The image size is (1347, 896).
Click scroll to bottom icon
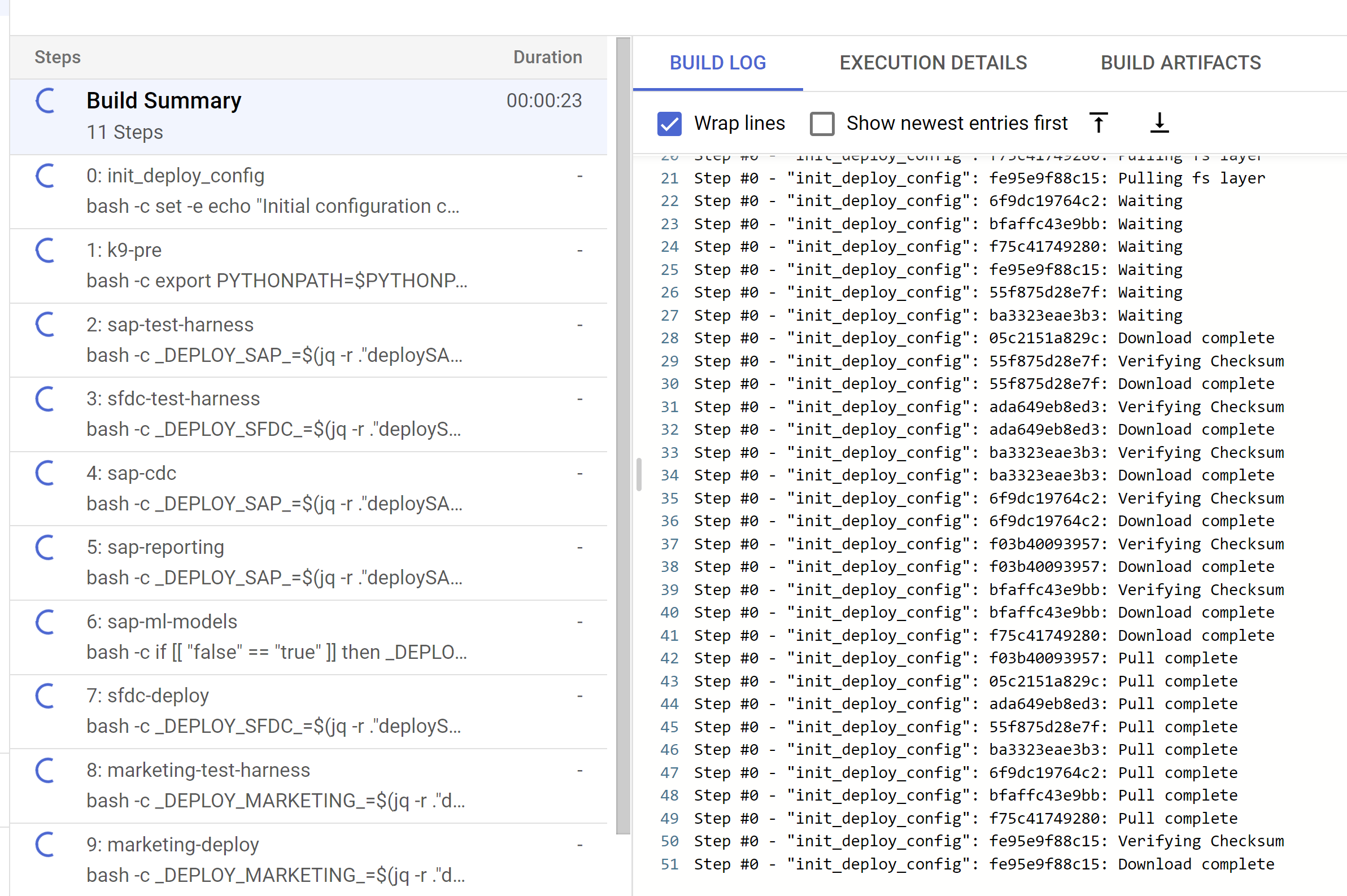pyautogui.click(x=1159, y=122)
